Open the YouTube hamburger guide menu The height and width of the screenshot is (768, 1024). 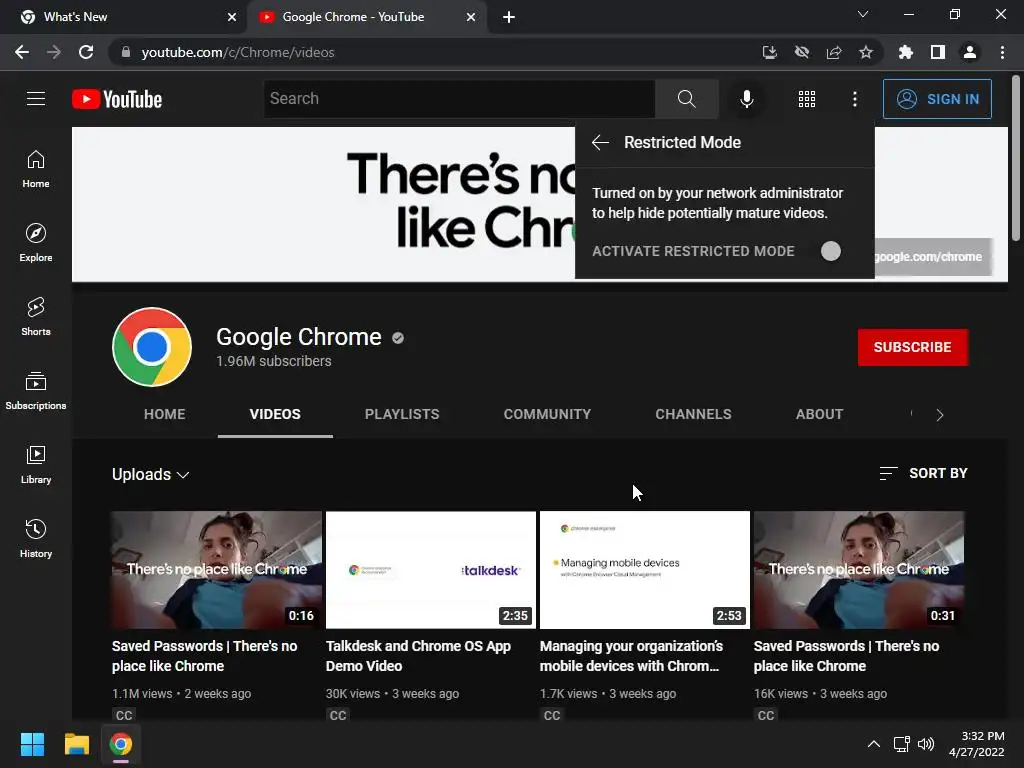(x=36, y=99)
